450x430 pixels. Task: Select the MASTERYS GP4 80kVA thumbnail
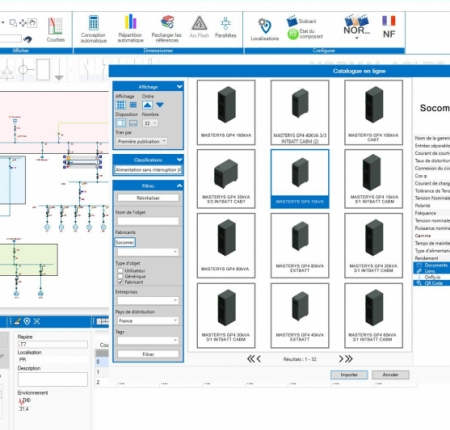click(x=226, y=246)
